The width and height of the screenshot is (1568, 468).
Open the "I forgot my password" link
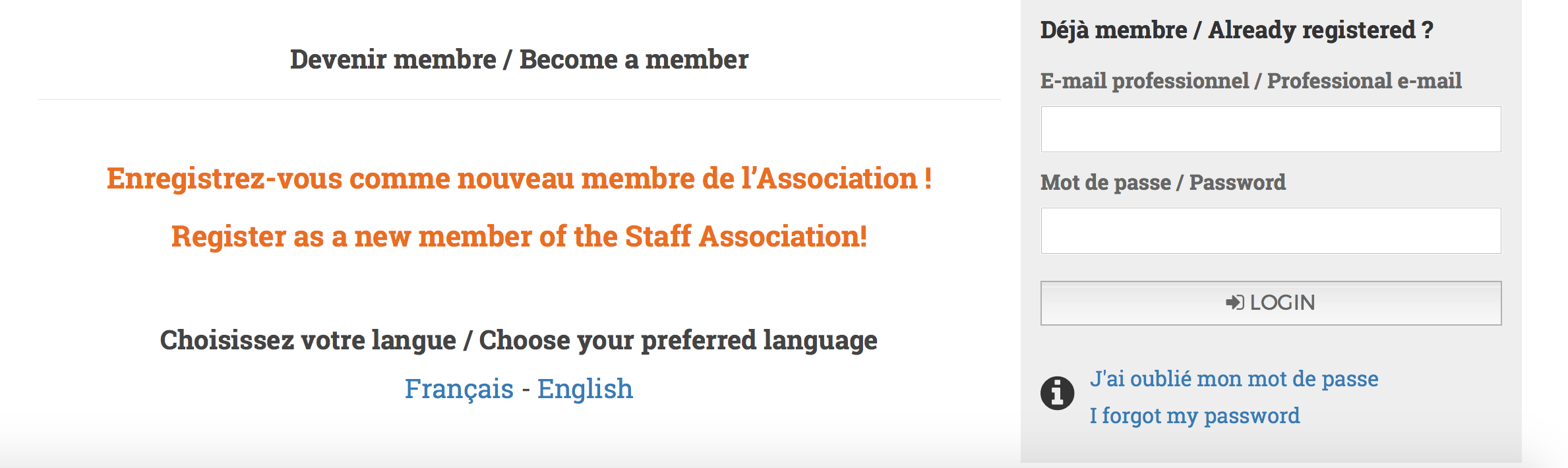pyautogui.click(x=1194, y=416)
